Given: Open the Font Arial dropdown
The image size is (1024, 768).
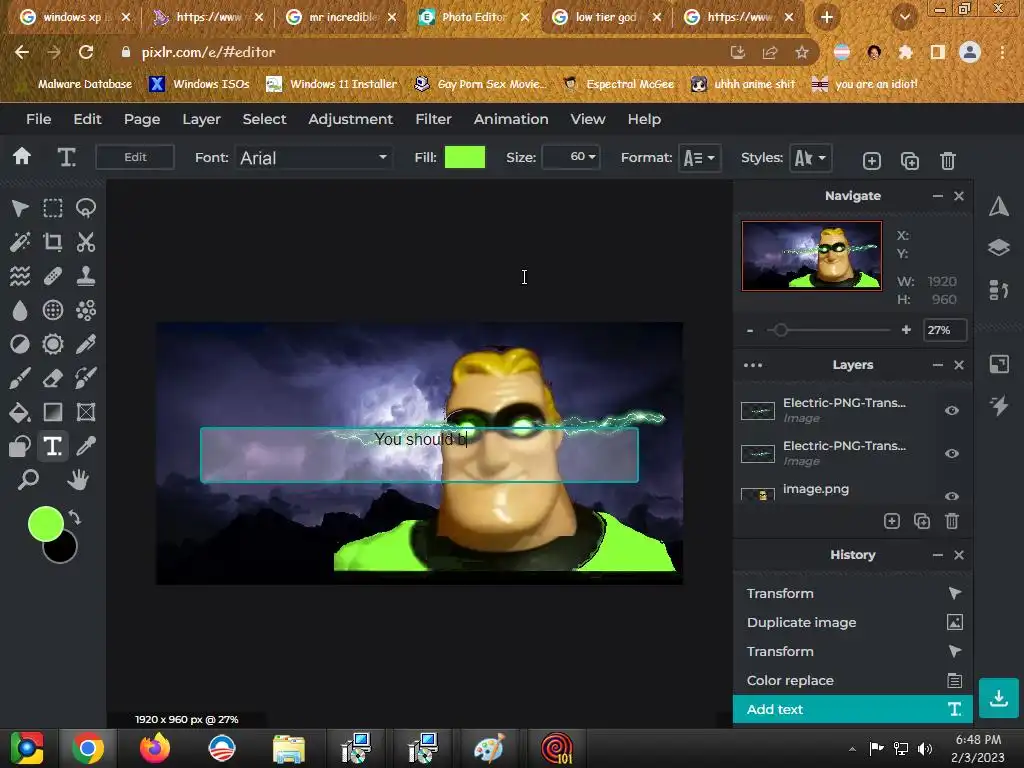Looking at the screenshot, I should (x=313, y=158).
